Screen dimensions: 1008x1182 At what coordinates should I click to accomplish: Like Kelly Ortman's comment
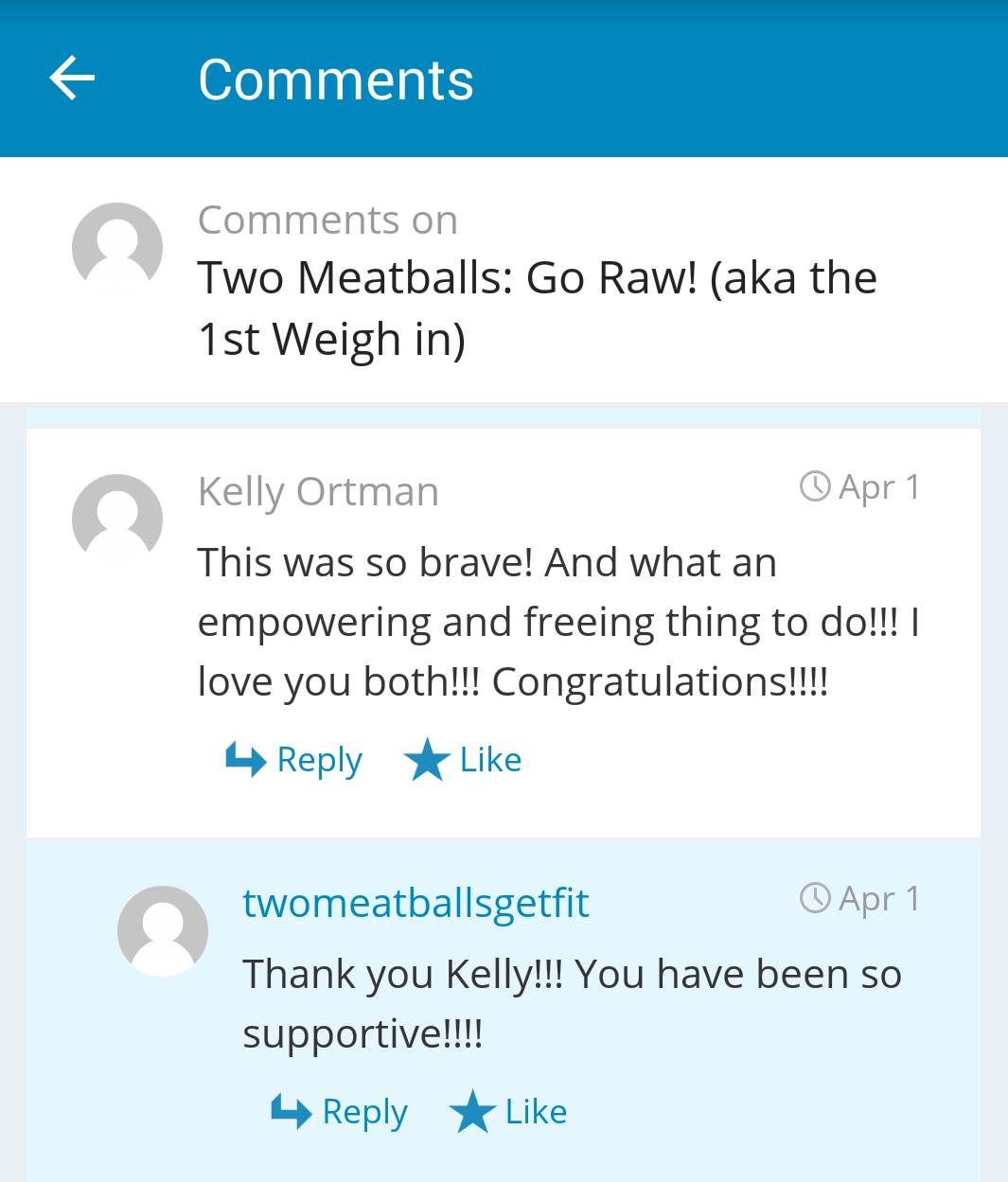(x=490, y=760)
